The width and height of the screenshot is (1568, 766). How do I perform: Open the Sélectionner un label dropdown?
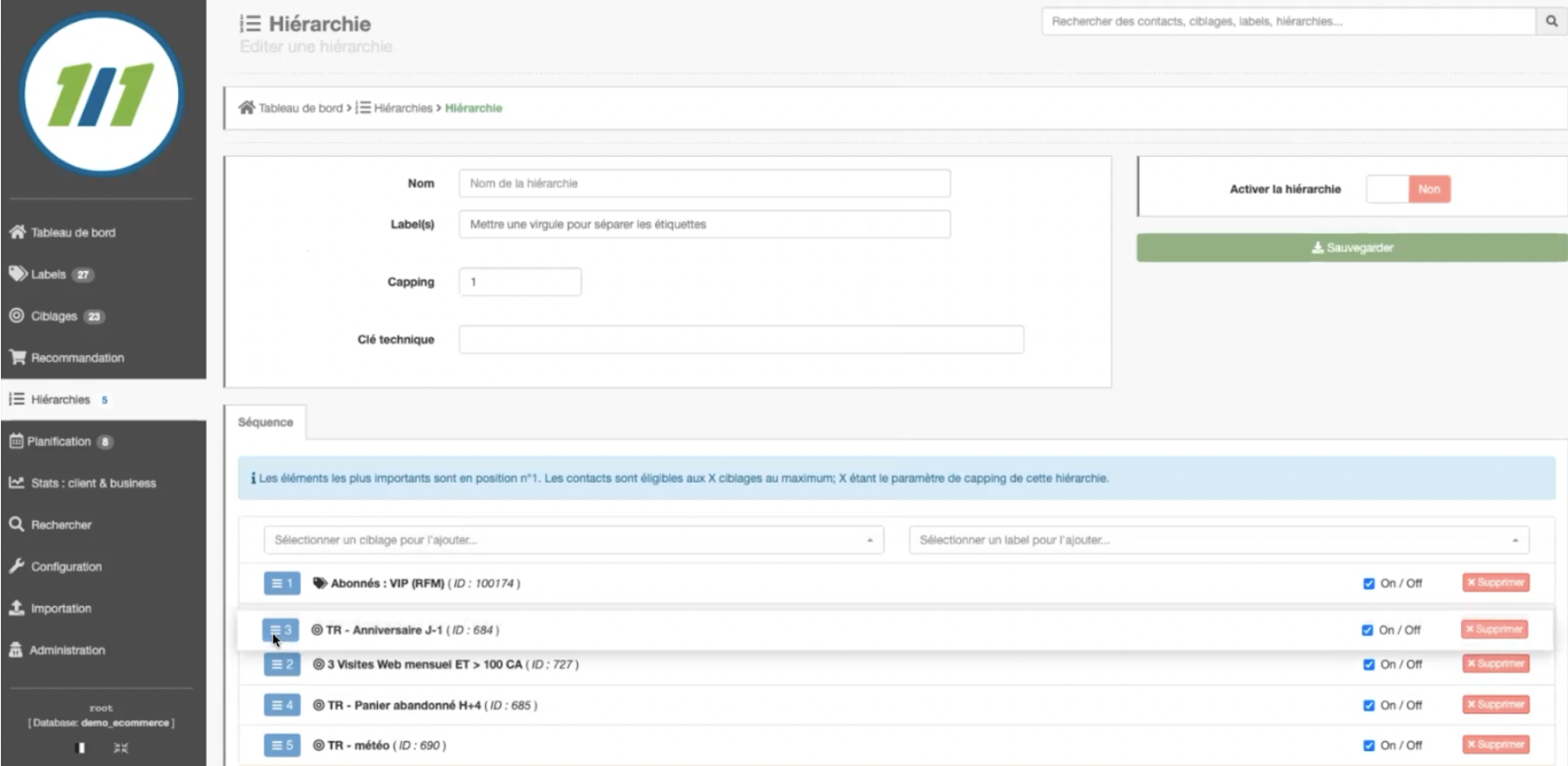click(x=1219, y=540)
